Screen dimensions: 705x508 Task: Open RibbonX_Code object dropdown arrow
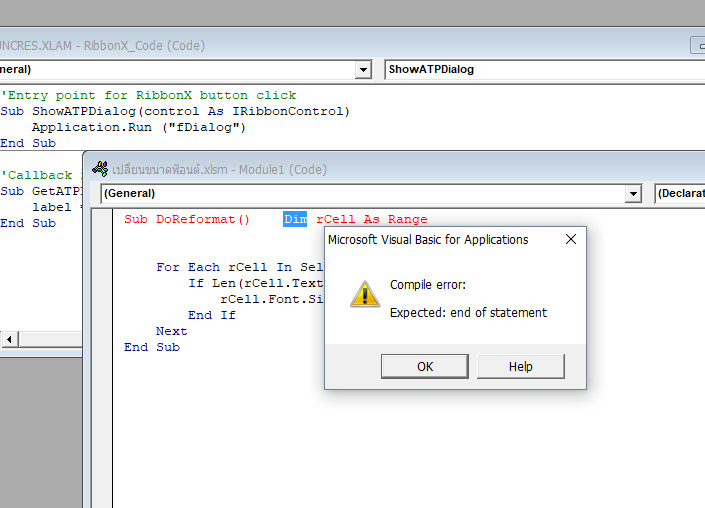[x=363, y=70]
